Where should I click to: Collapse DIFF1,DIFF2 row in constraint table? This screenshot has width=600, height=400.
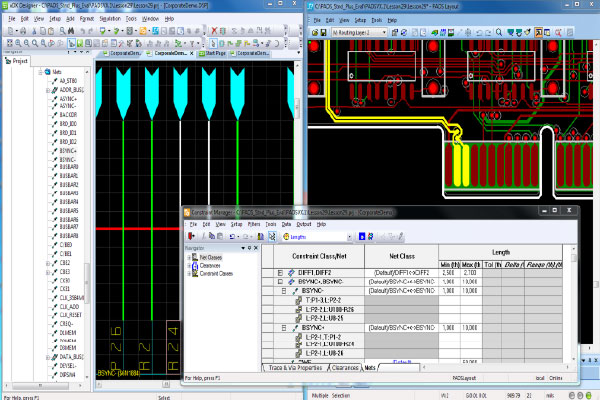click(280, 273)
